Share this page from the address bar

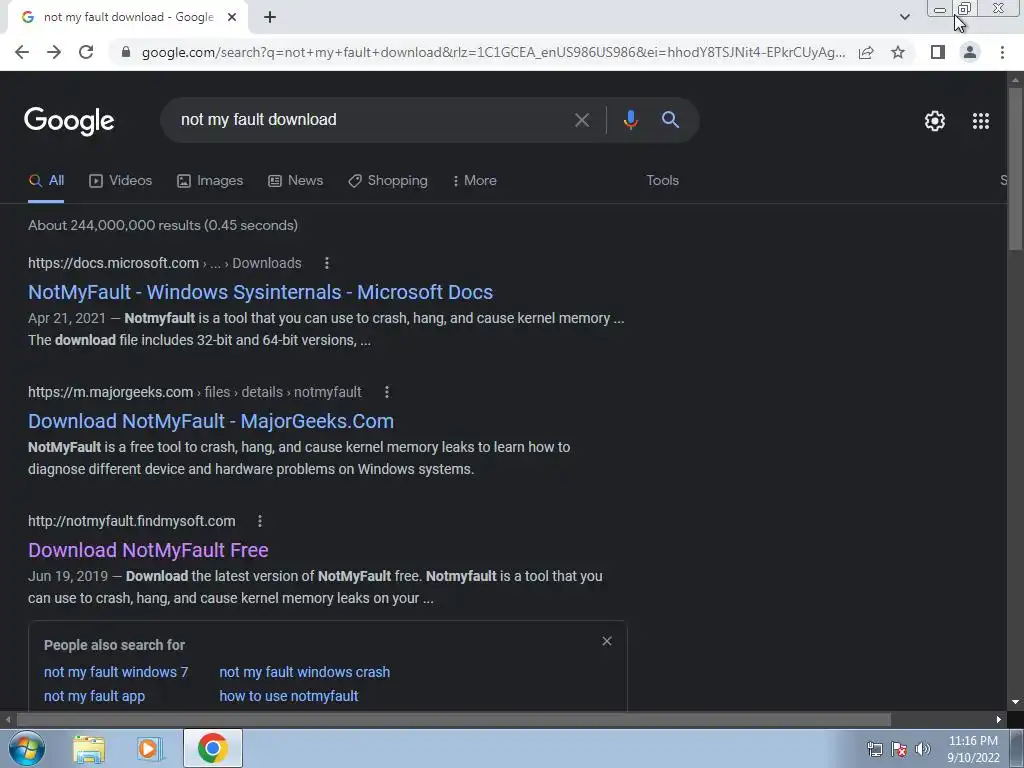point(866,52)
